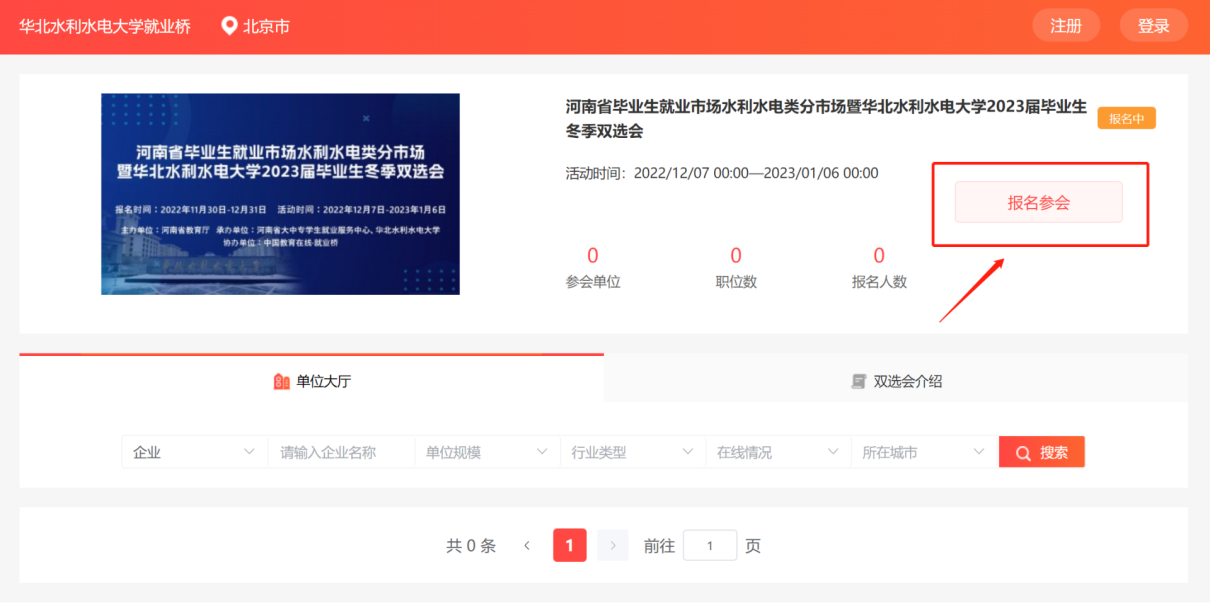Click the 前往 page number input box

pyautogui.click(x=709, y=545)
